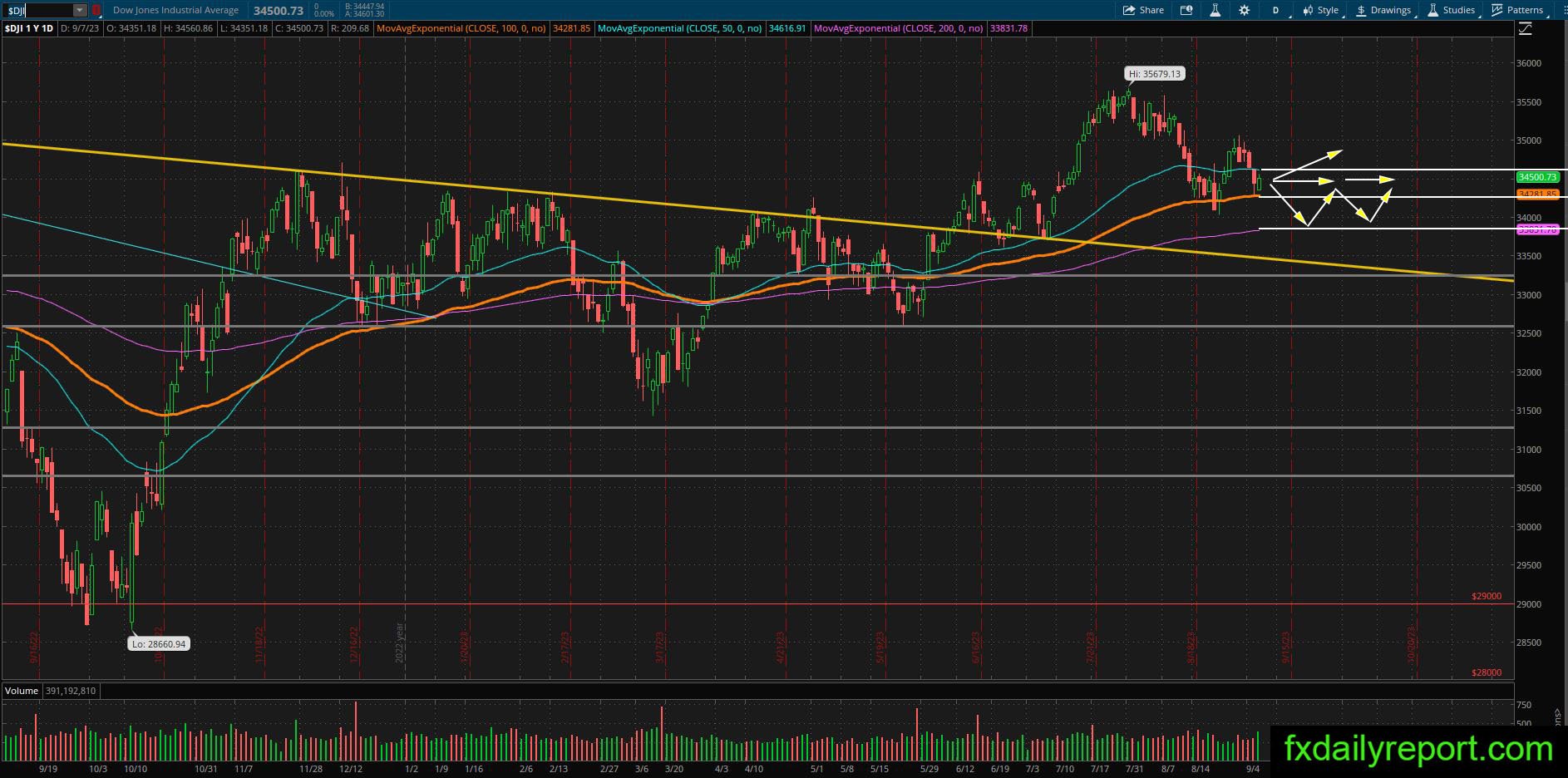The image size is (1568, 778).
Task: Click the 7/31 date label on time axis
Action: click(1134, 769)
